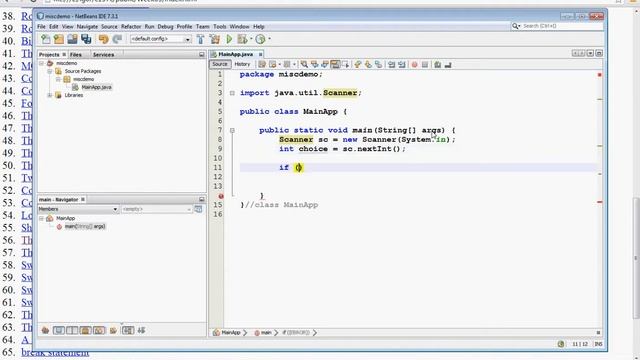Image resolution: width=640 pixels, height=360 pixels.
Task: Click main in the editor breadcrumb bar
Action: (x=266, y=333)
